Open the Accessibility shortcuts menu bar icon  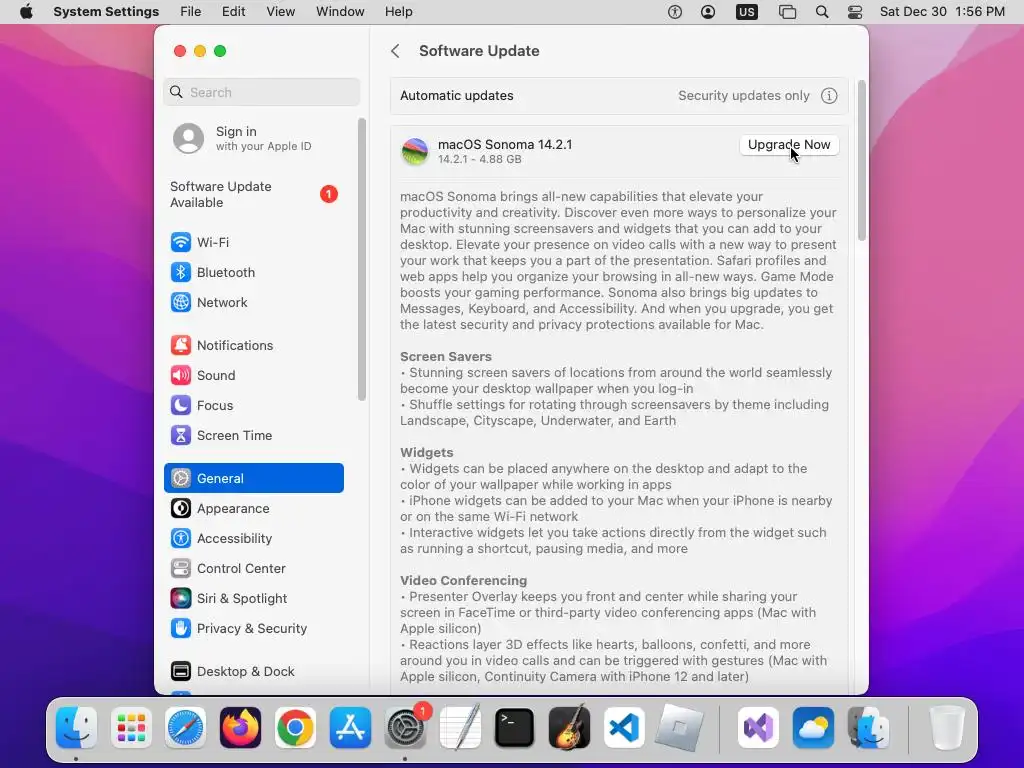pyautogui.click(x=675, y=12)
